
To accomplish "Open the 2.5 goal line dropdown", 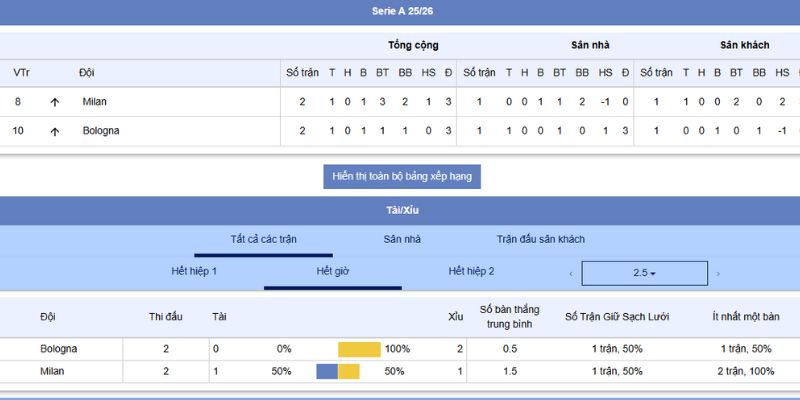I will 644,273.
